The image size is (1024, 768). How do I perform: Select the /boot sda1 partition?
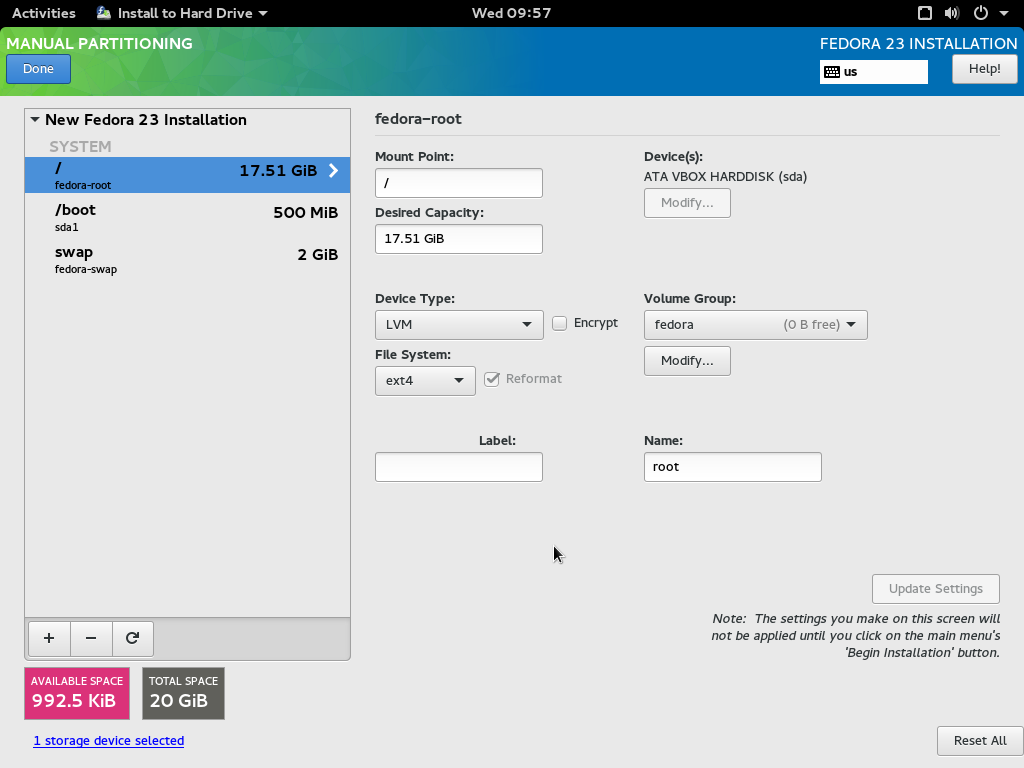[187, 217]
